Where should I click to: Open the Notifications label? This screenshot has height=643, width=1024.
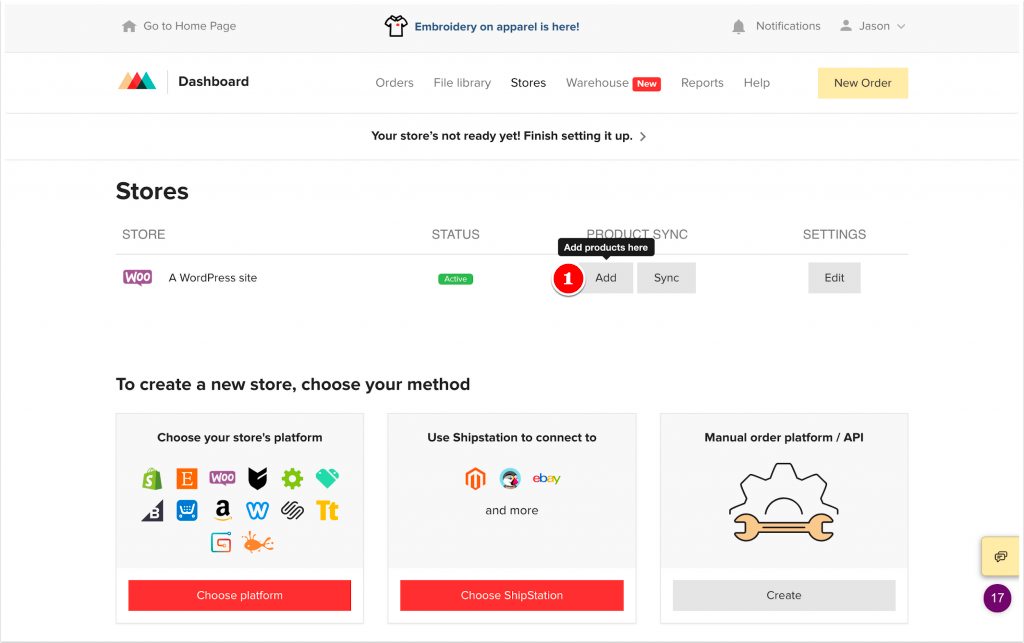pyautogui.click(x=788, y=26)
